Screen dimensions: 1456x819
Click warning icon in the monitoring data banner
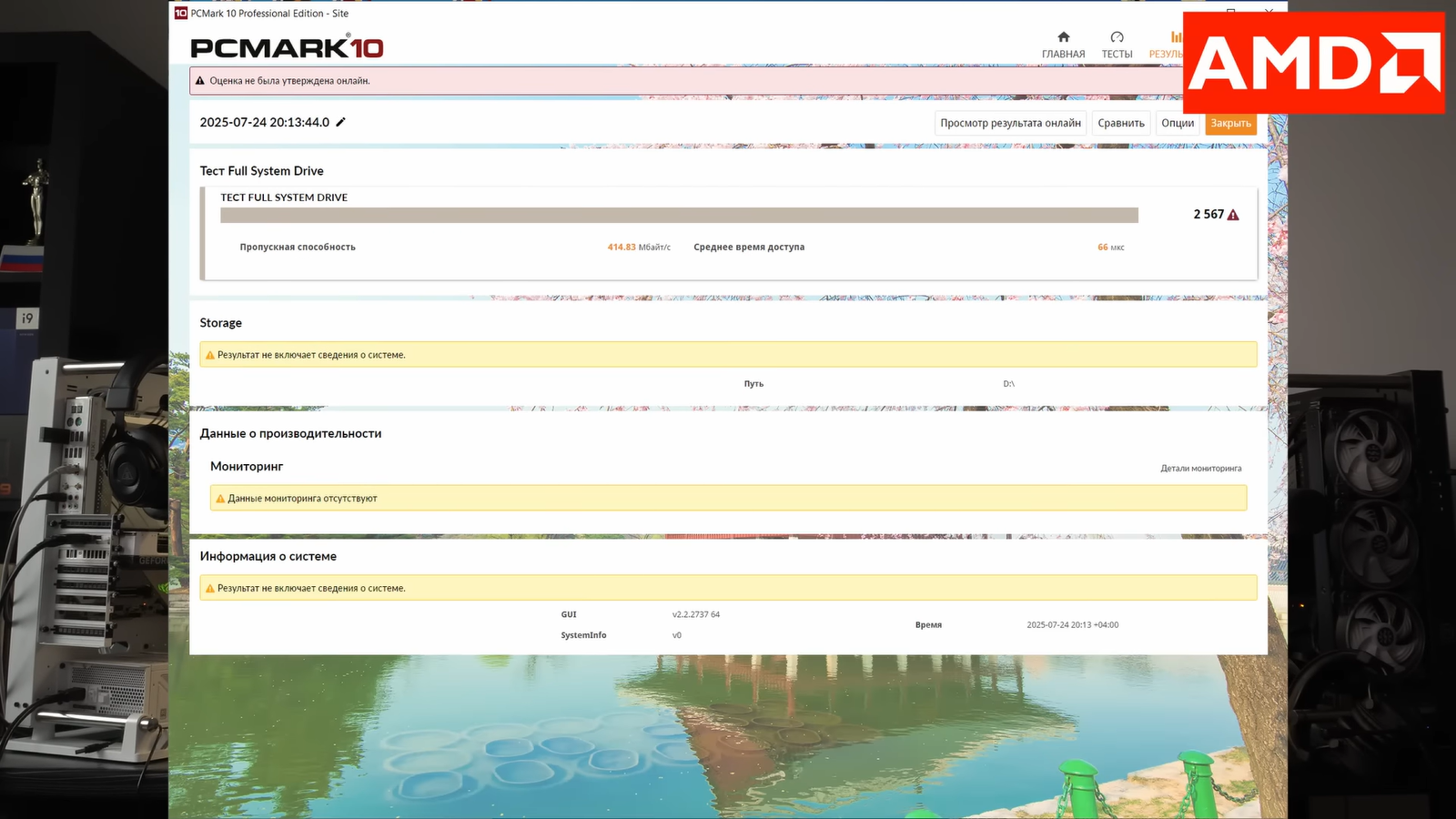220,499
